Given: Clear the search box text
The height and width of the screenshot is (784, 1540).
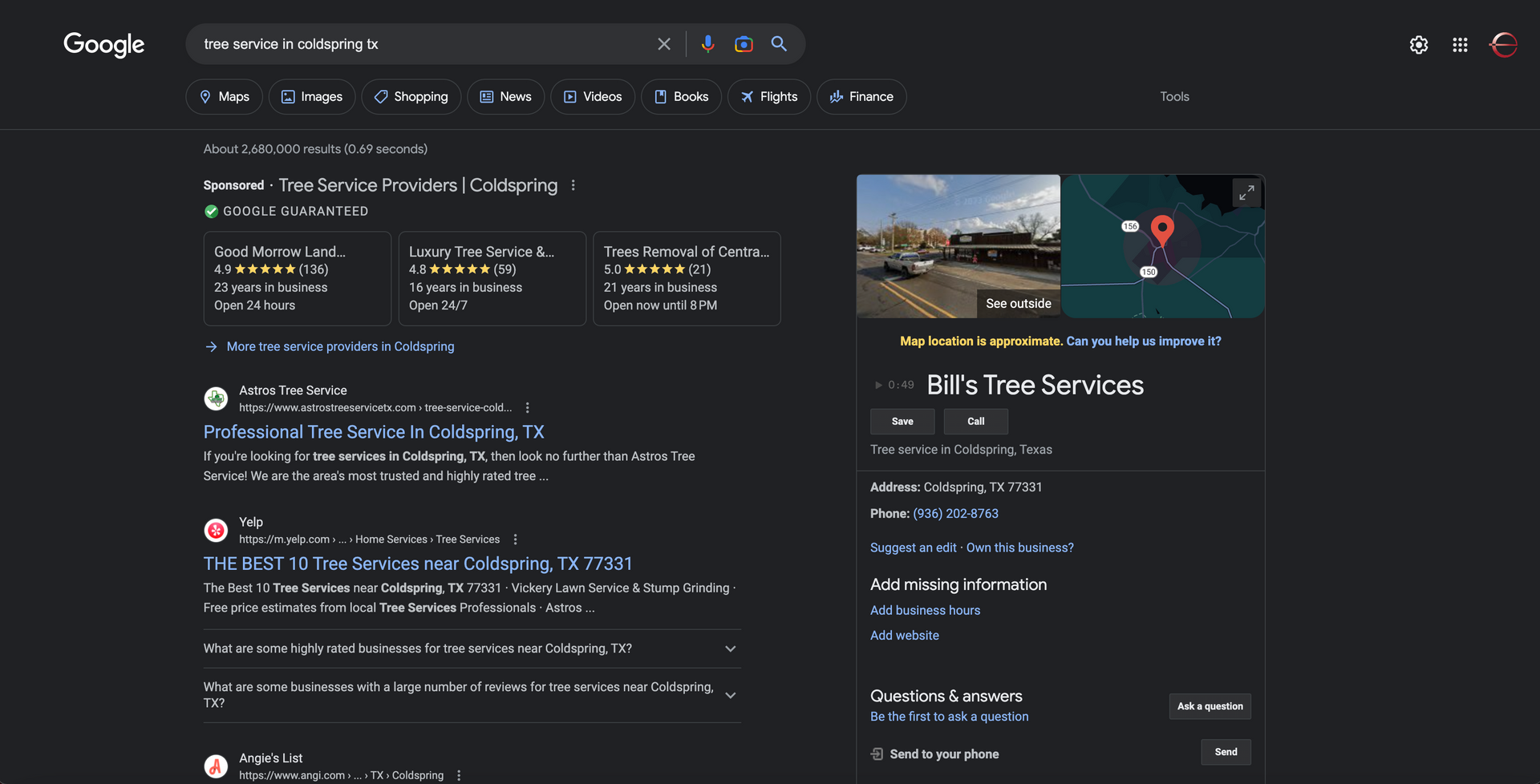Looking at the screenshot, I should (x=663, y=44).
